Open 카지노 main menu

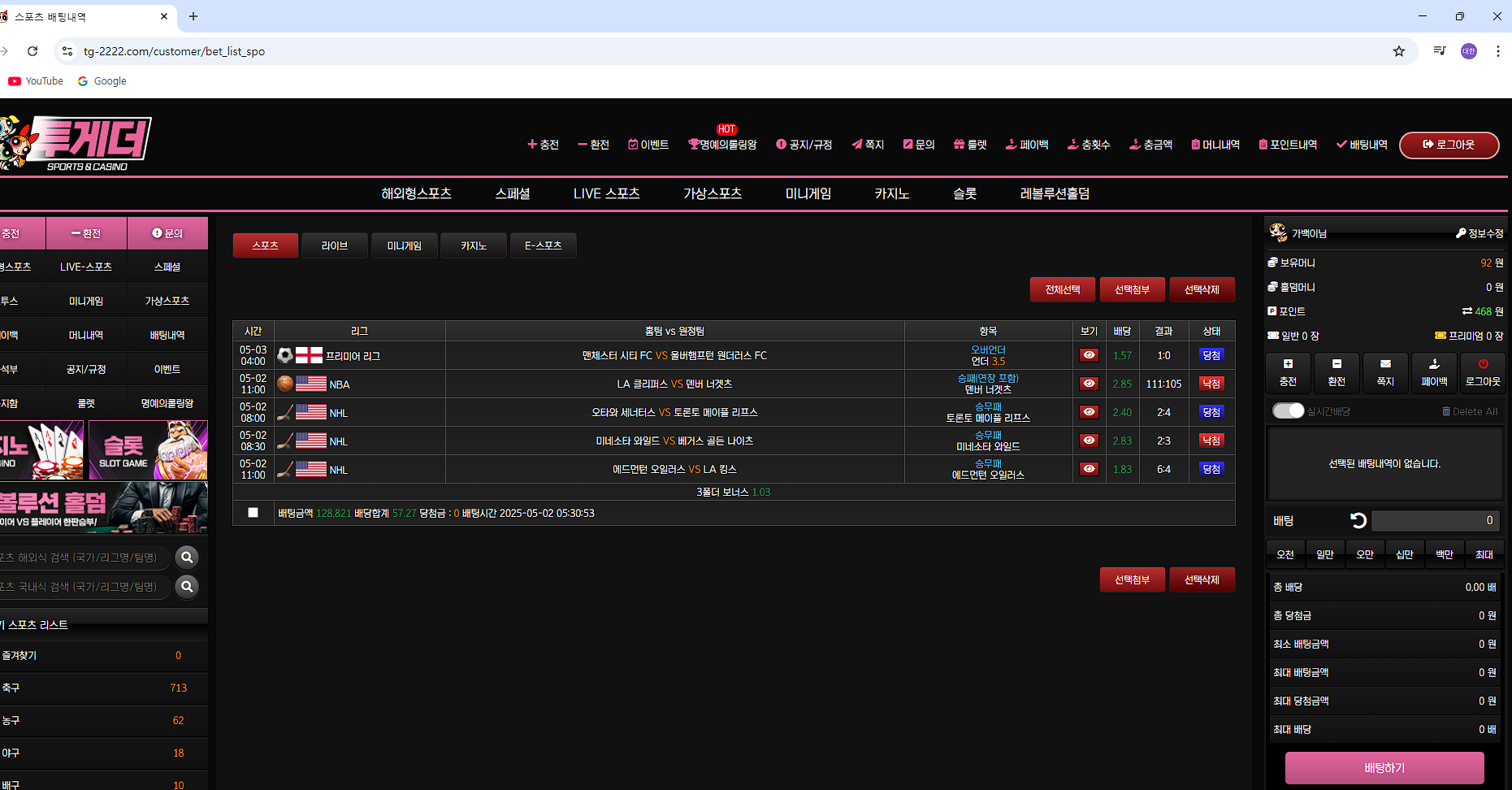892,193
